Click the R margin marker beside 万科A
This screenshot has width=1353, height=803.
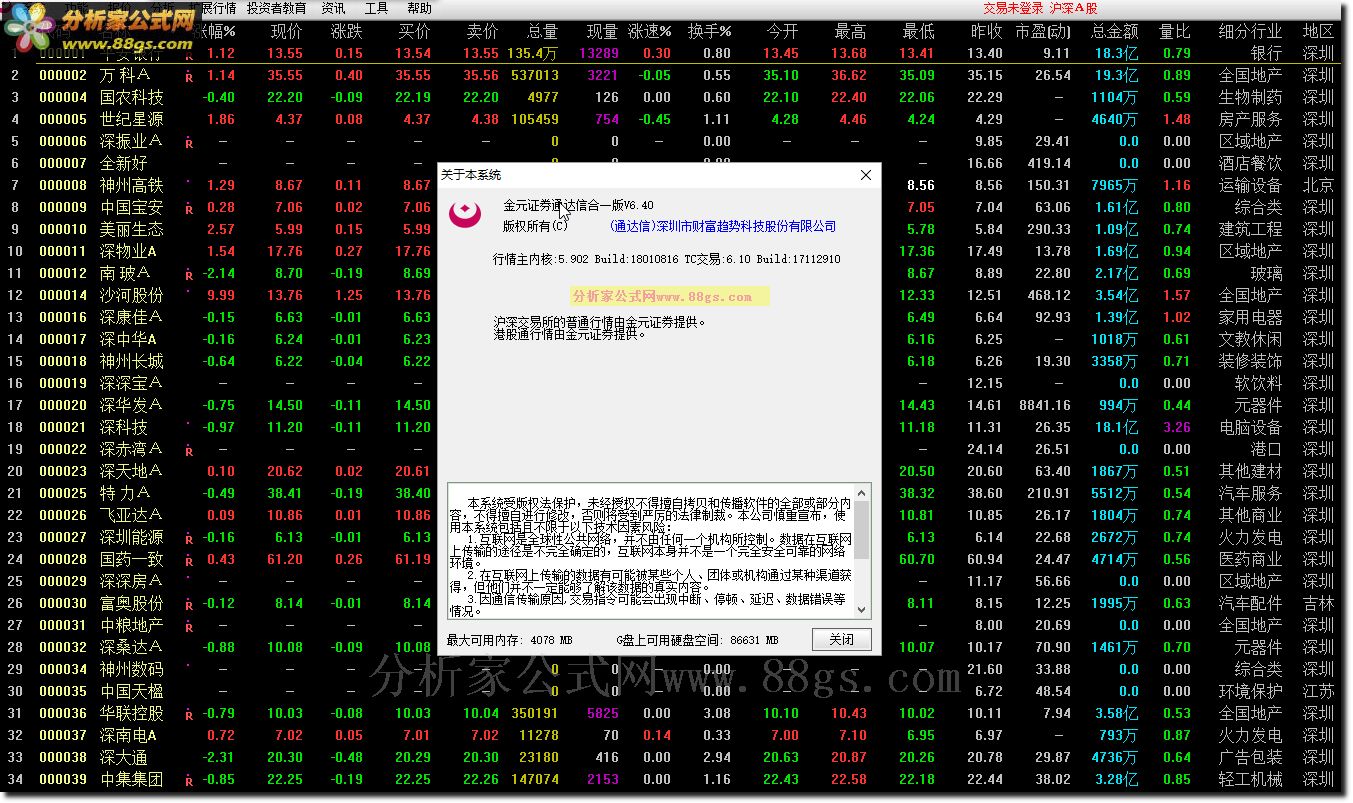pyautogui.click(x=188, y=76)
